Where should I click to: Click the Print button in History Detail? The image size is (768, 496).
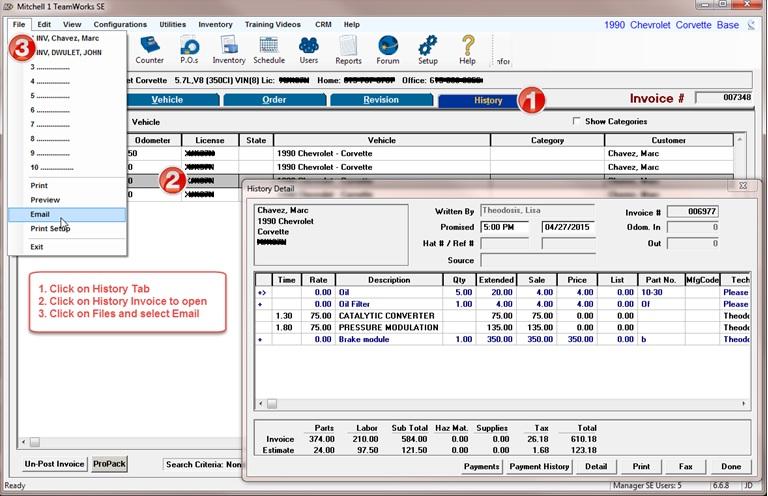tap(641, 467)
